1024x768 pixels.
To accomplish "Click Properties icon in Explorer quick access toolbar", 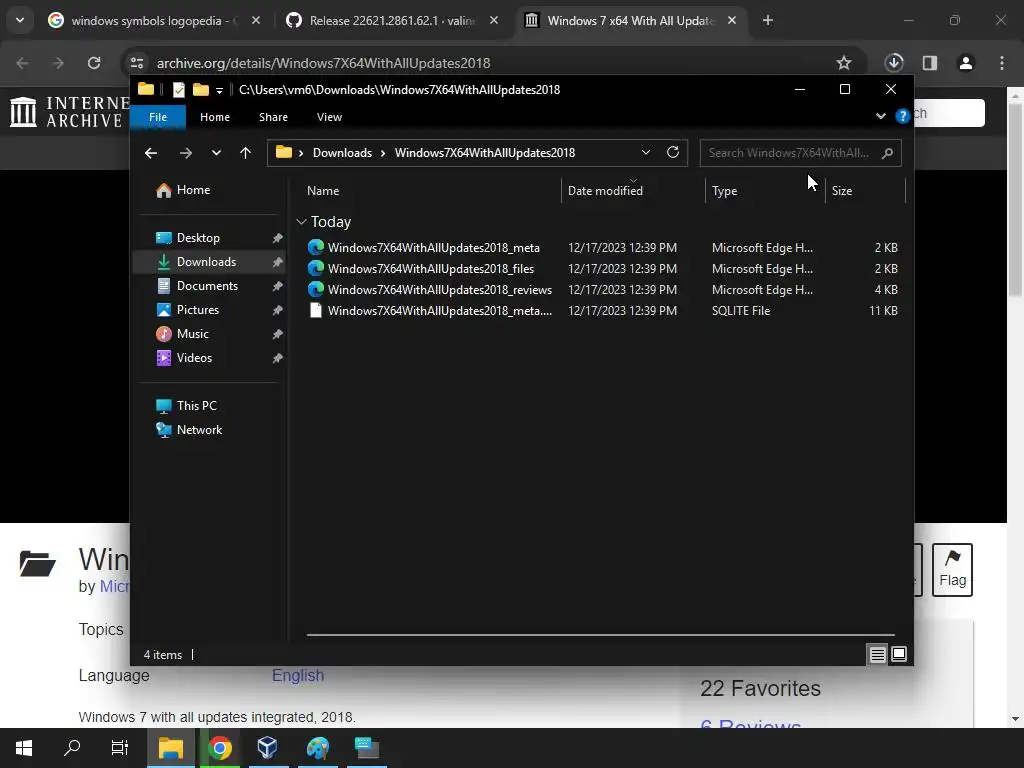I will (178, 89).
